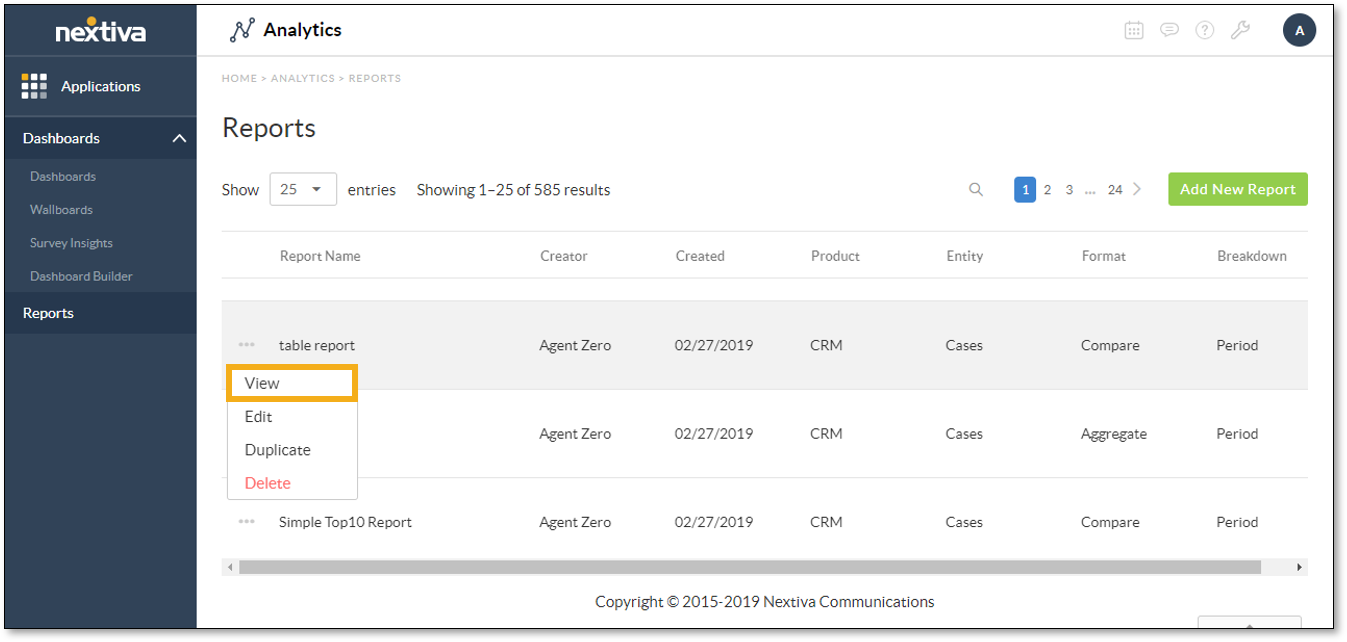Select Wallboards in the sidebar
Image resolution: width=1347 pixels, height=642 pixels.
point(61,209)
